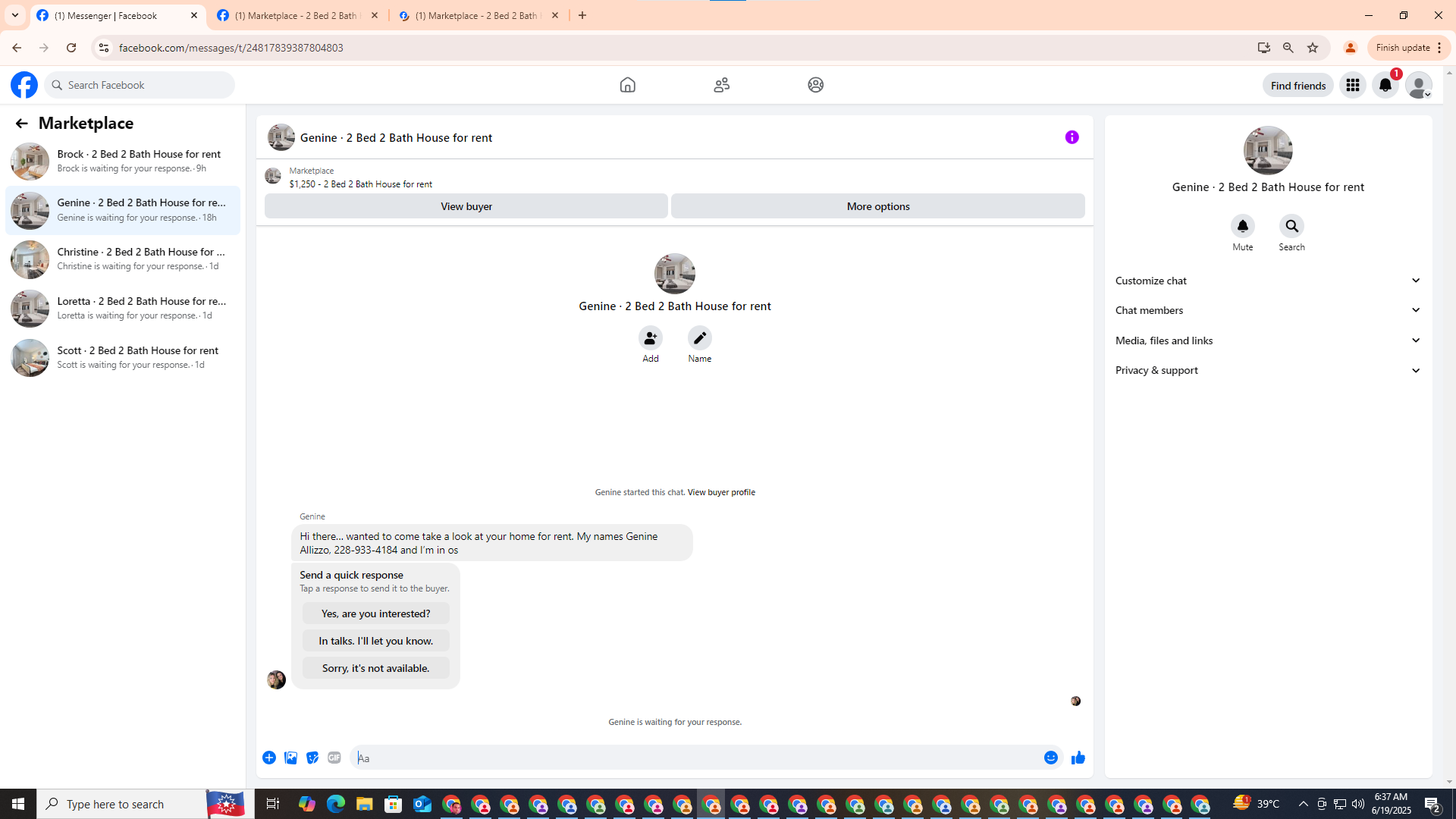Attach a photo file to message
Image resolution: width=1456 pixels, height=819 pixels.
click(x=290, y=758)
